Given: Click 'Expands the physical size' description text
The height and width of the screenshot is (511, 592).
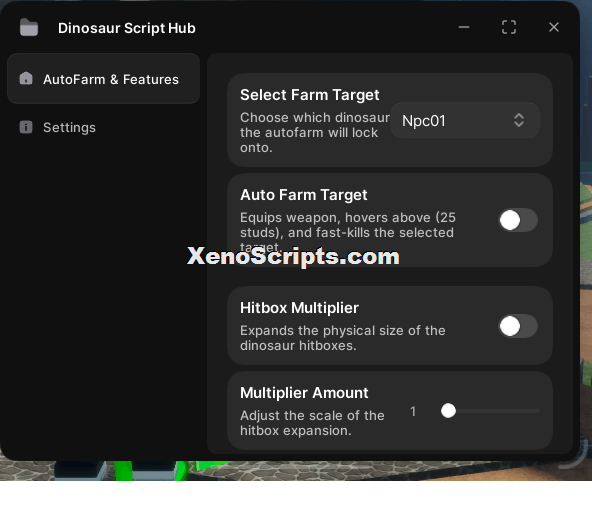Looking at the screenshot, I should tap(343, 338).
